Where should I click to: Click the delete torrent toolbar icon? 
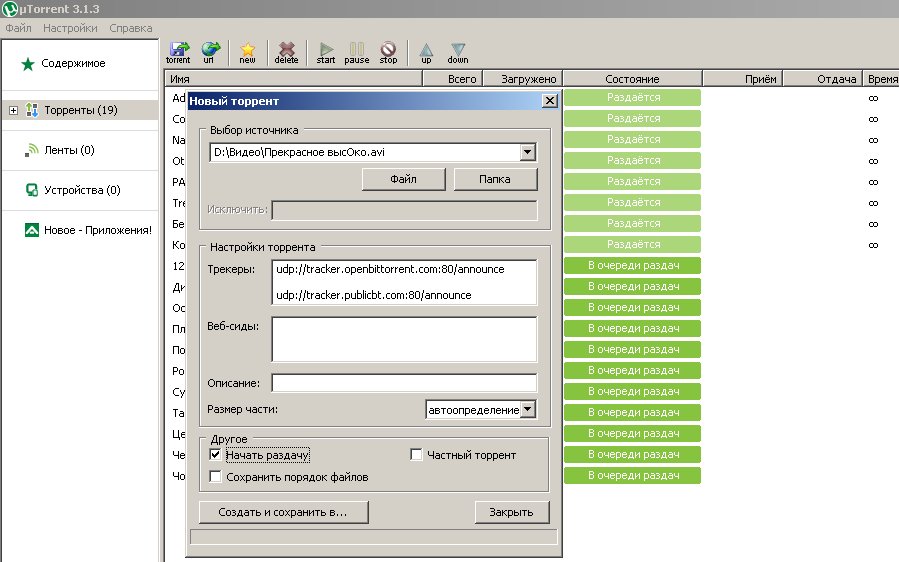[x=286, y=52]
